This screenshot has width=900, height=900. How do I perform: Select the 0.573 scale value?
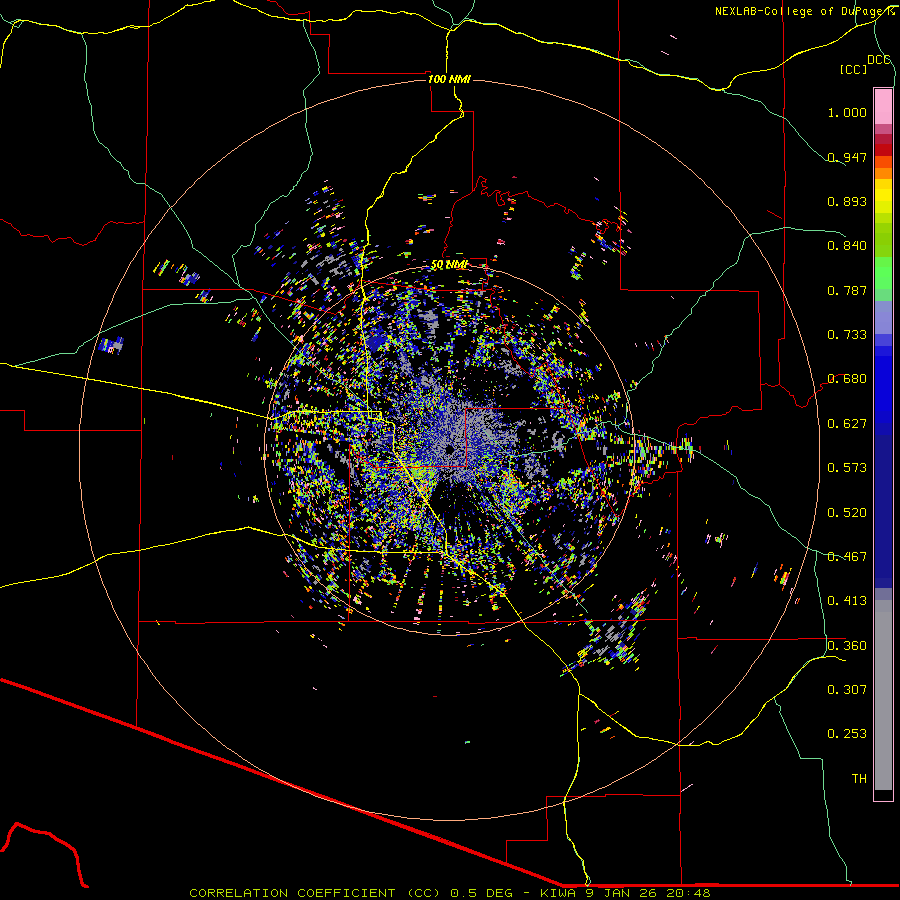pos(847,468)
